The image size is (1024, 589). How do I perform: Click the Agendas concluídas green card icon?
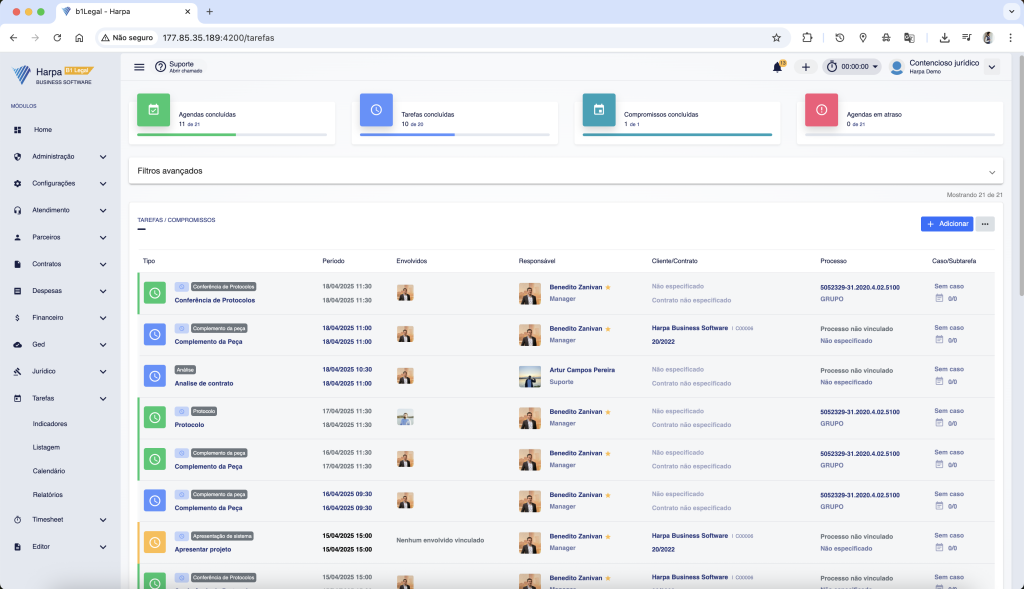pos(153,110)
